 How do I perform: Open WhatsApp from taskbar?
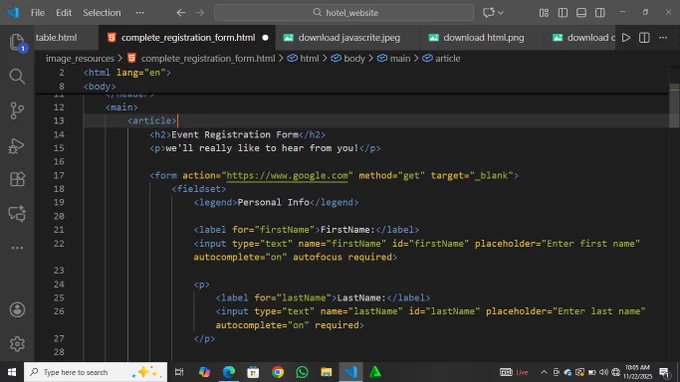[302, 372]
